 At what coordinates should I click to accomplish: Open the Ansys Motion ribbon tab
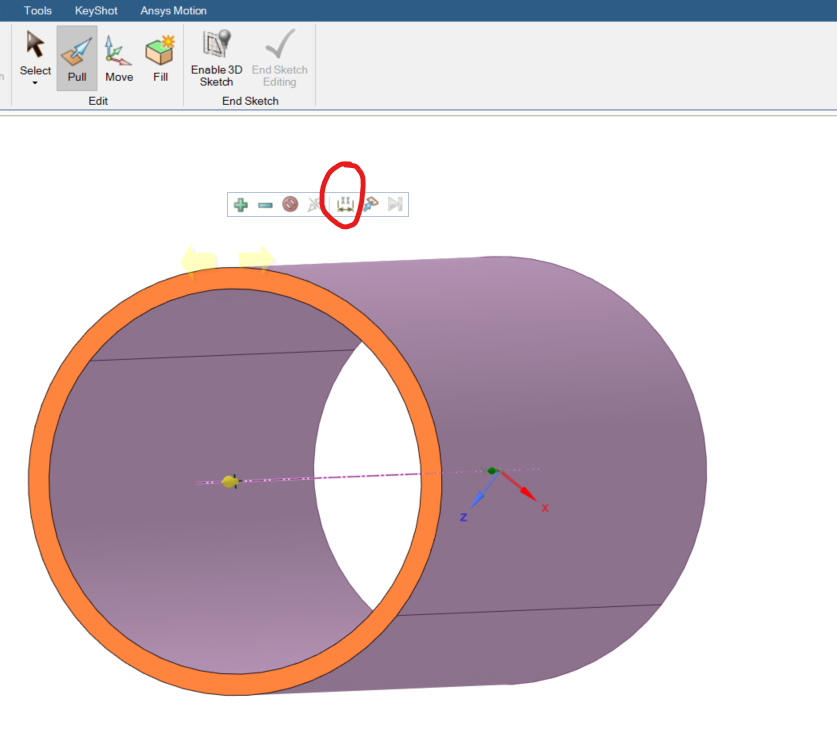(173, 11)
